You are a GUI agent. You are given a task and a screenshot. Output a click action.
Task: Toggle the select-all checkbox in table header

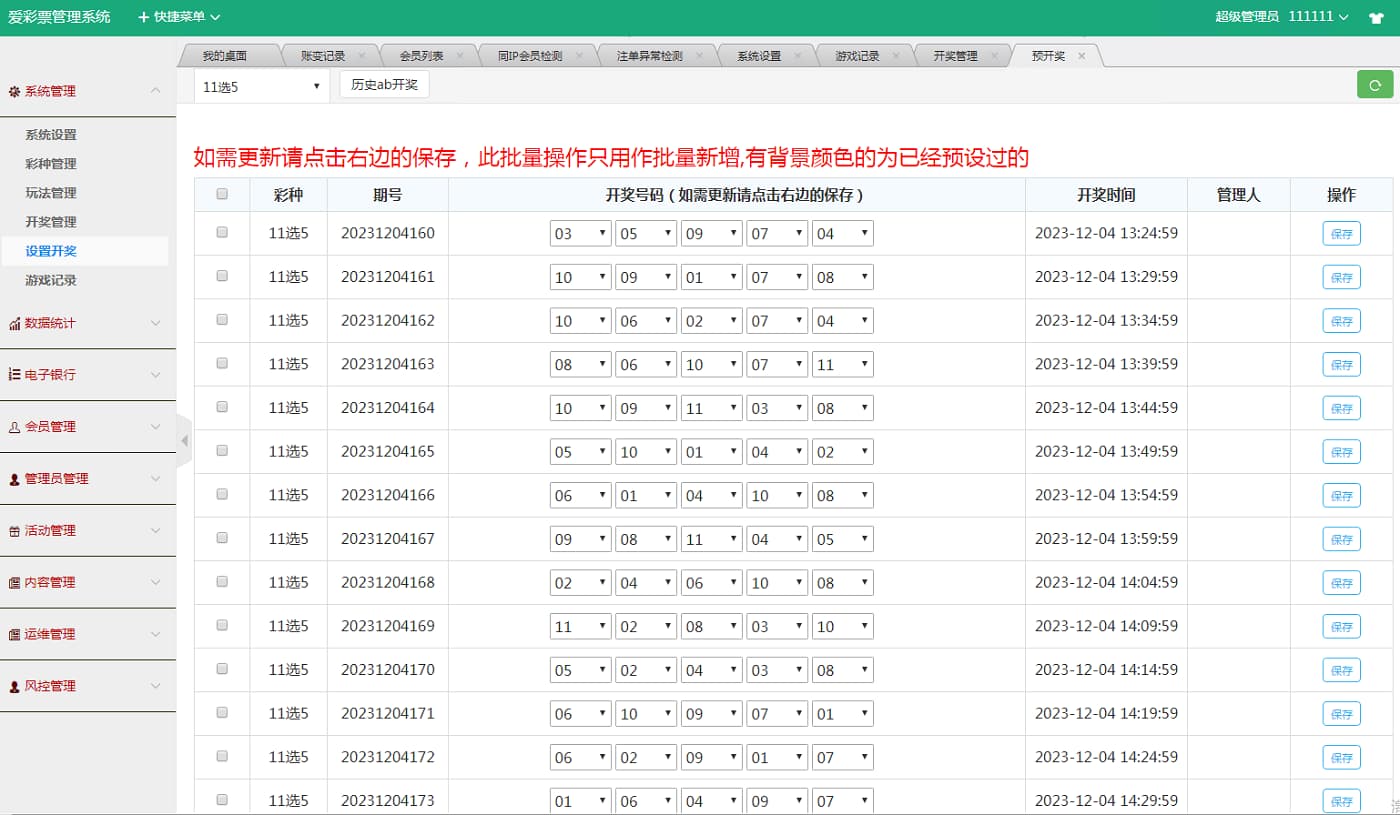(x=222, y=194)
